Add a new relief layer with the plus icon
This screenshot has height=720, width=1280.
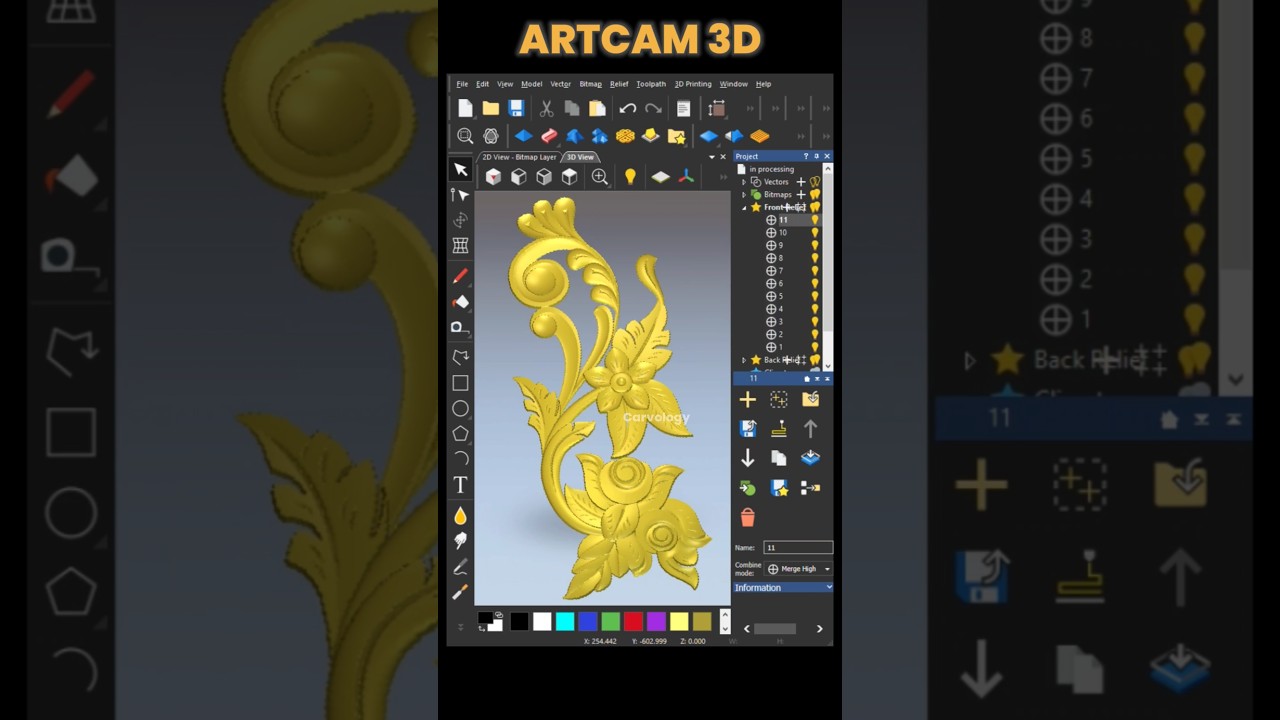point(747,400)
